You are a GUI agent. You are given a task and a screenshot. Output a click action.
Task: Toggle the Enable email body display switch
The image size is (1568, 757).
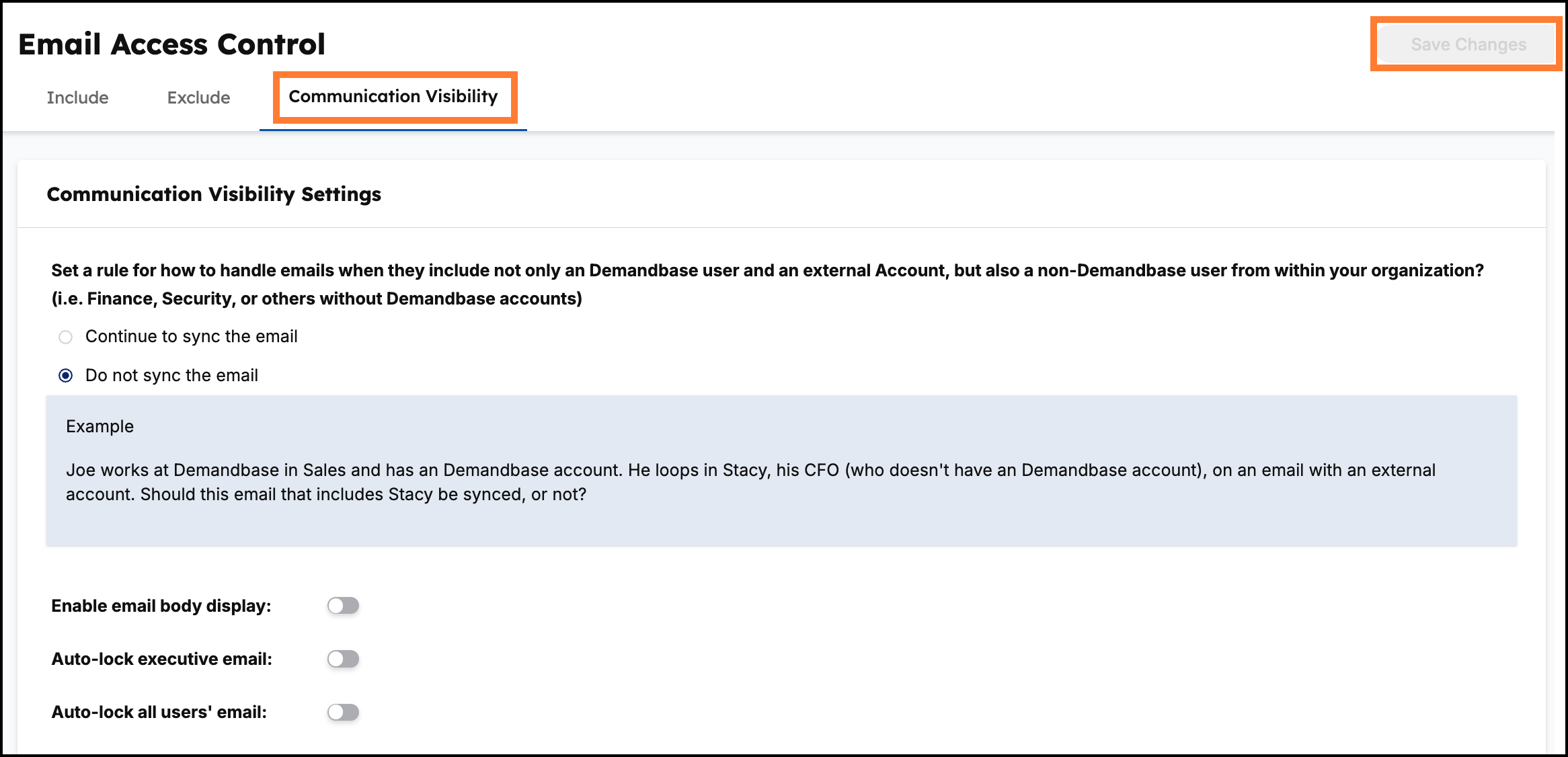click(343, 606)
